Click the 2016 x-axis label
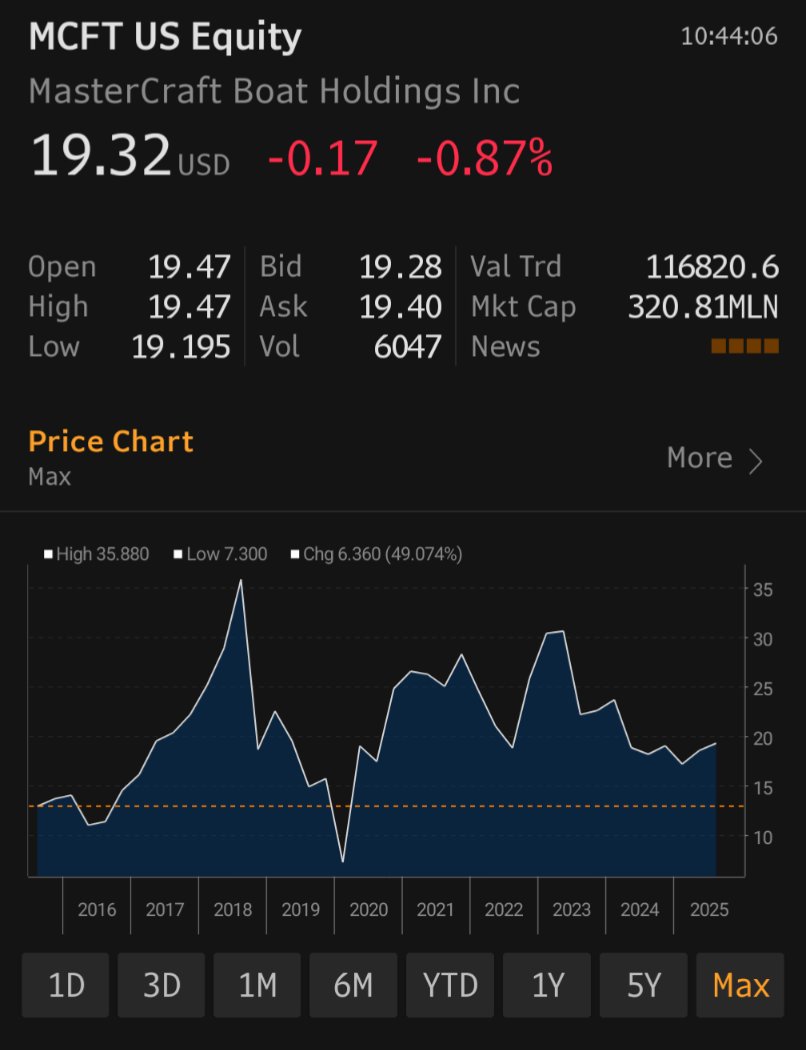 (x=96, y=909)
